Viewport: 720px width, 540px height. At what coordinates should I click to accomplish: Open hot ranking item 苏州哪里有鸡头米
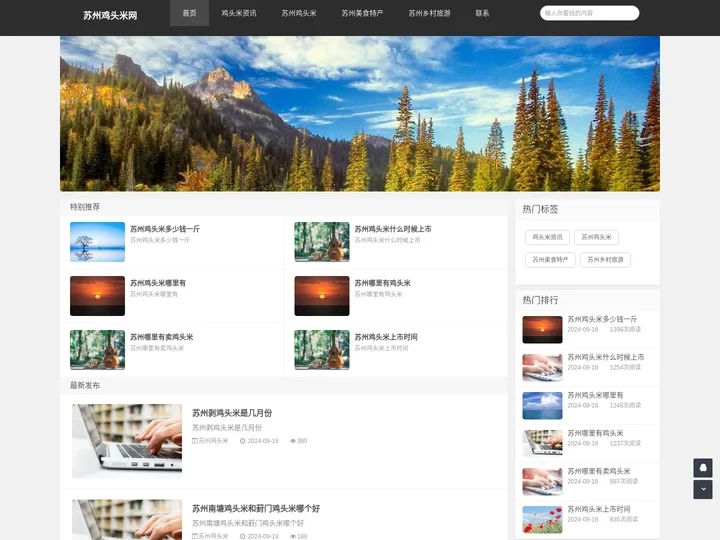tap(595, 433)
